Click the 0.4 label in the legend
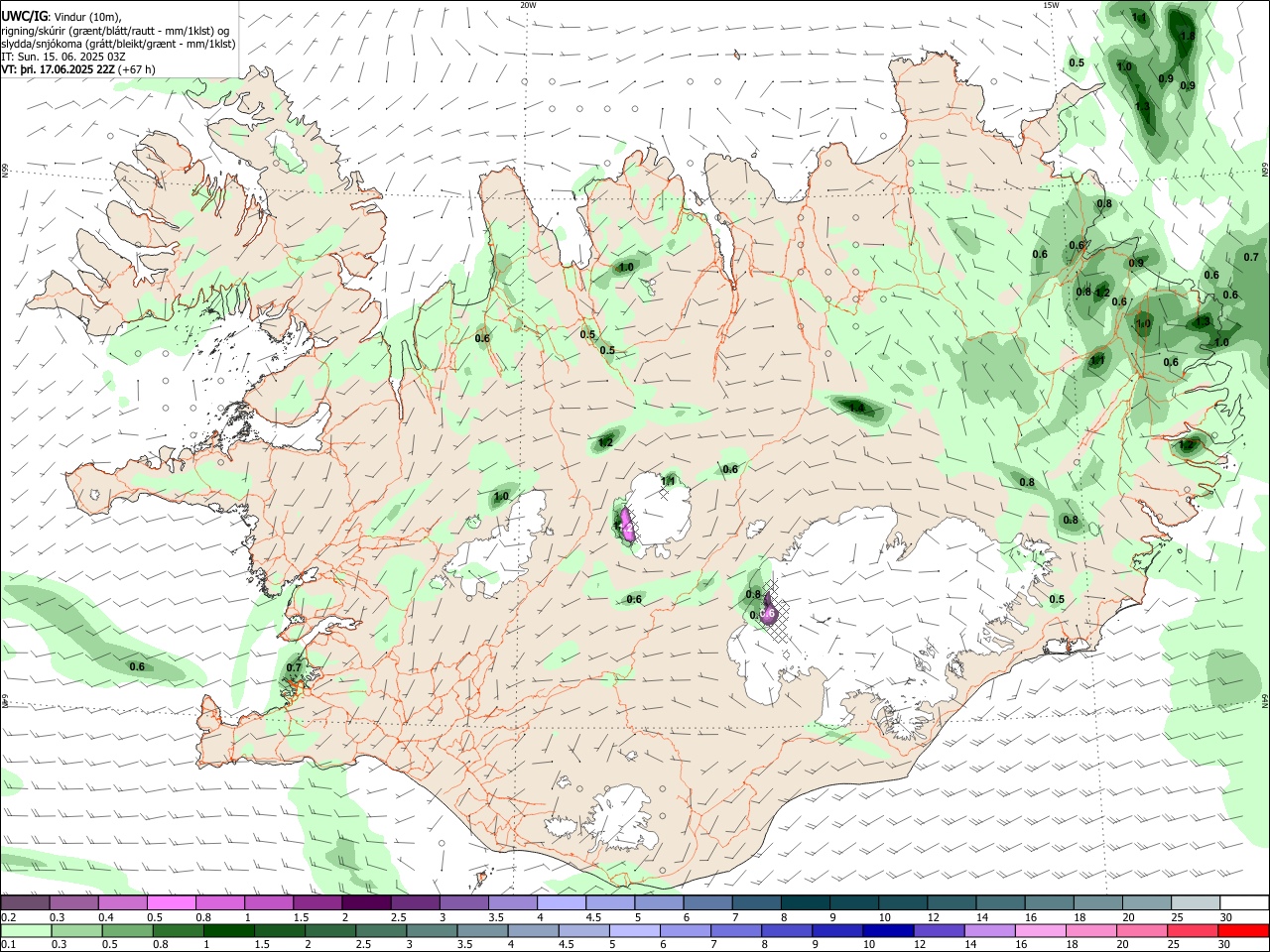The image size is (1270, 952). pyautogui.click(x=106, y=917)
